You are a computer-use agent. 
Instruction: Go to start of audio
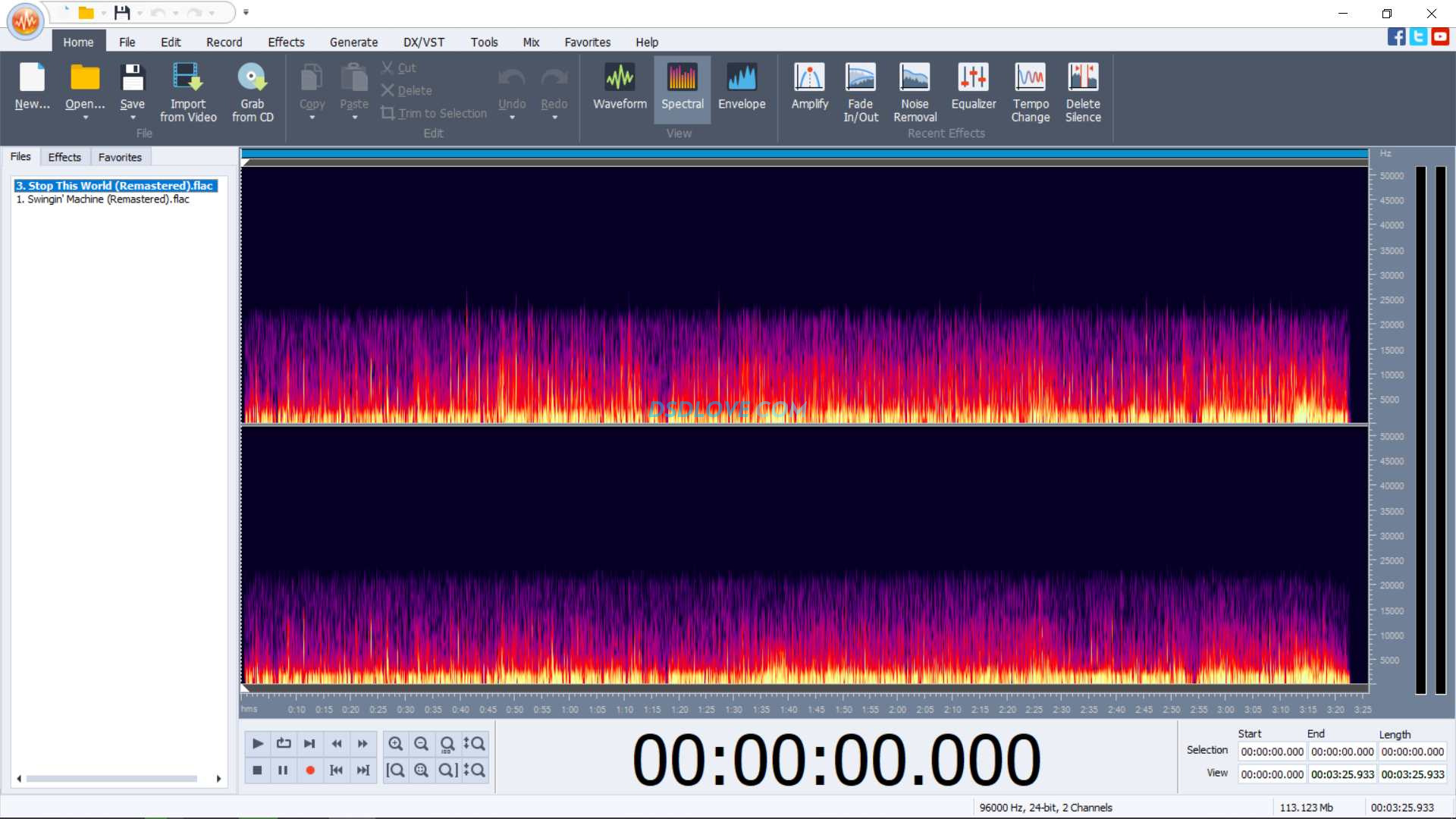pos(336,770)
